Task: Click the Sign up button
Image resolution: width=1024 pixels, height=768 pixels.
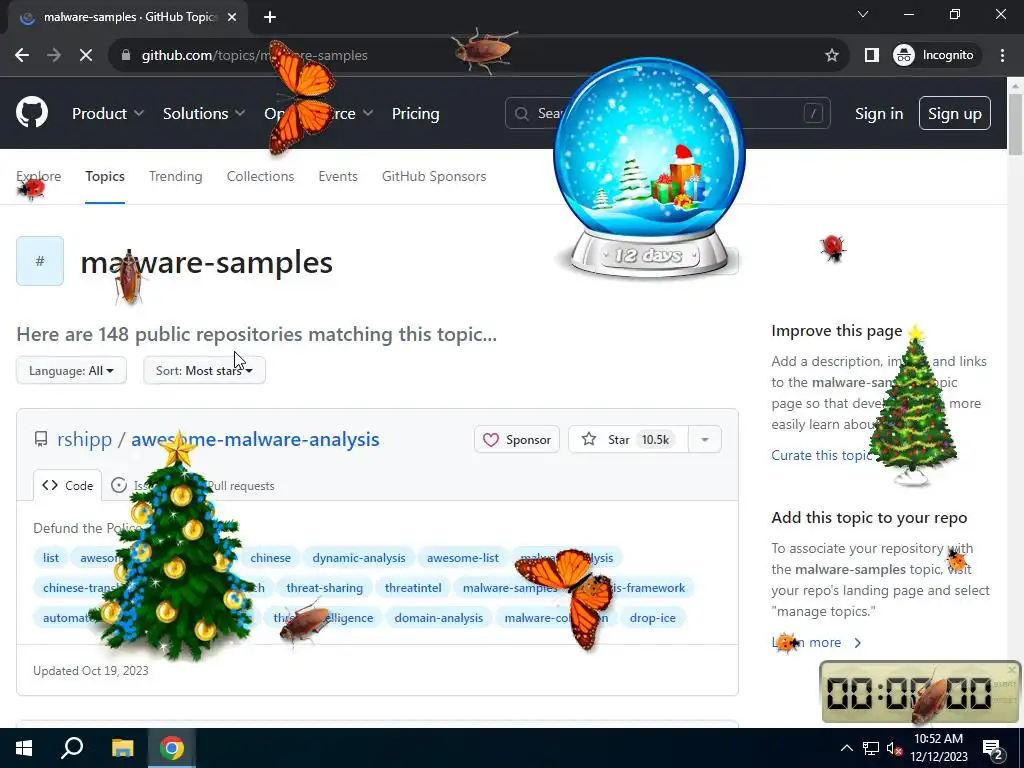Action: [x=955, y=114]
